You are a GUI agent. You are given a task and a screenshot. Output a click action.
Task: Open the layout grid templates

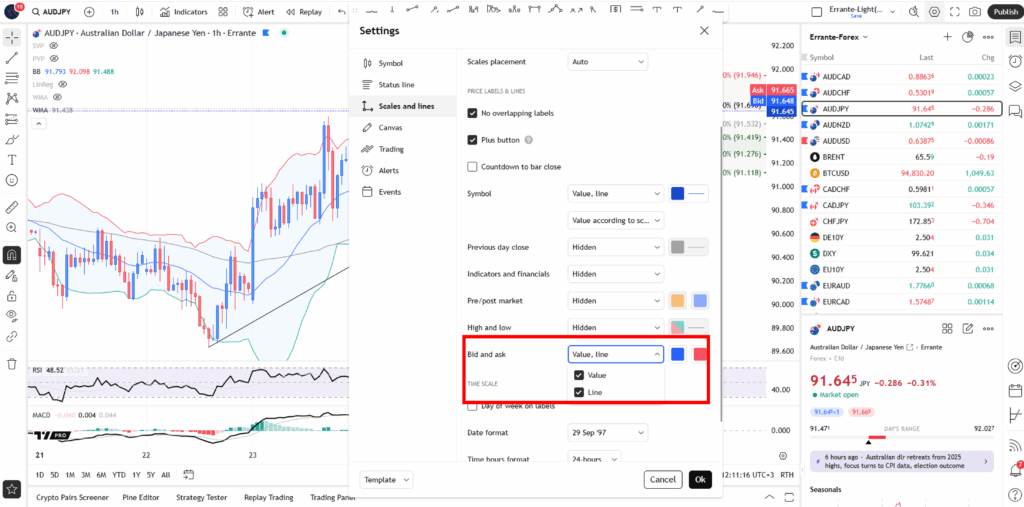[223, 12]
